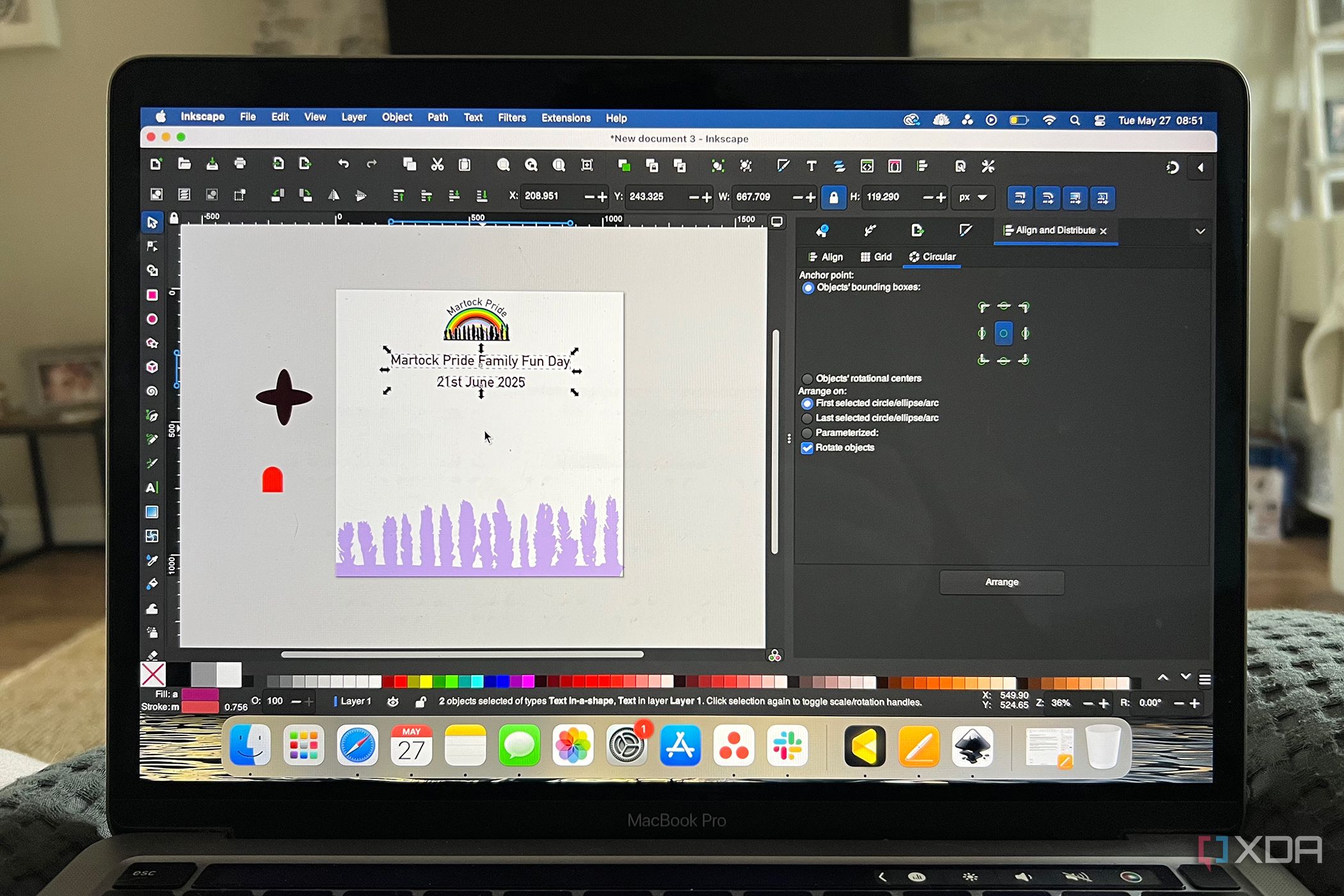Click the Undo icon in the toolbar
The height and width of the screenshot is (896, 1344).
click(344, 164)
